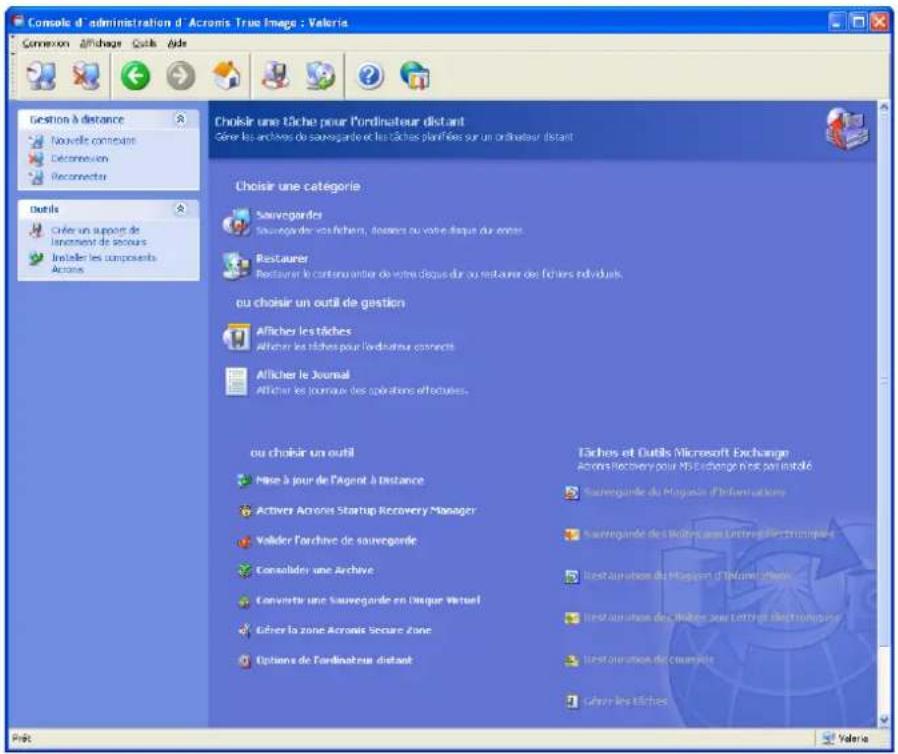The image size is (898, 754).
Task: Click the Tâches et Outils Microsoft Exchange heading
Action: (683, 452)
